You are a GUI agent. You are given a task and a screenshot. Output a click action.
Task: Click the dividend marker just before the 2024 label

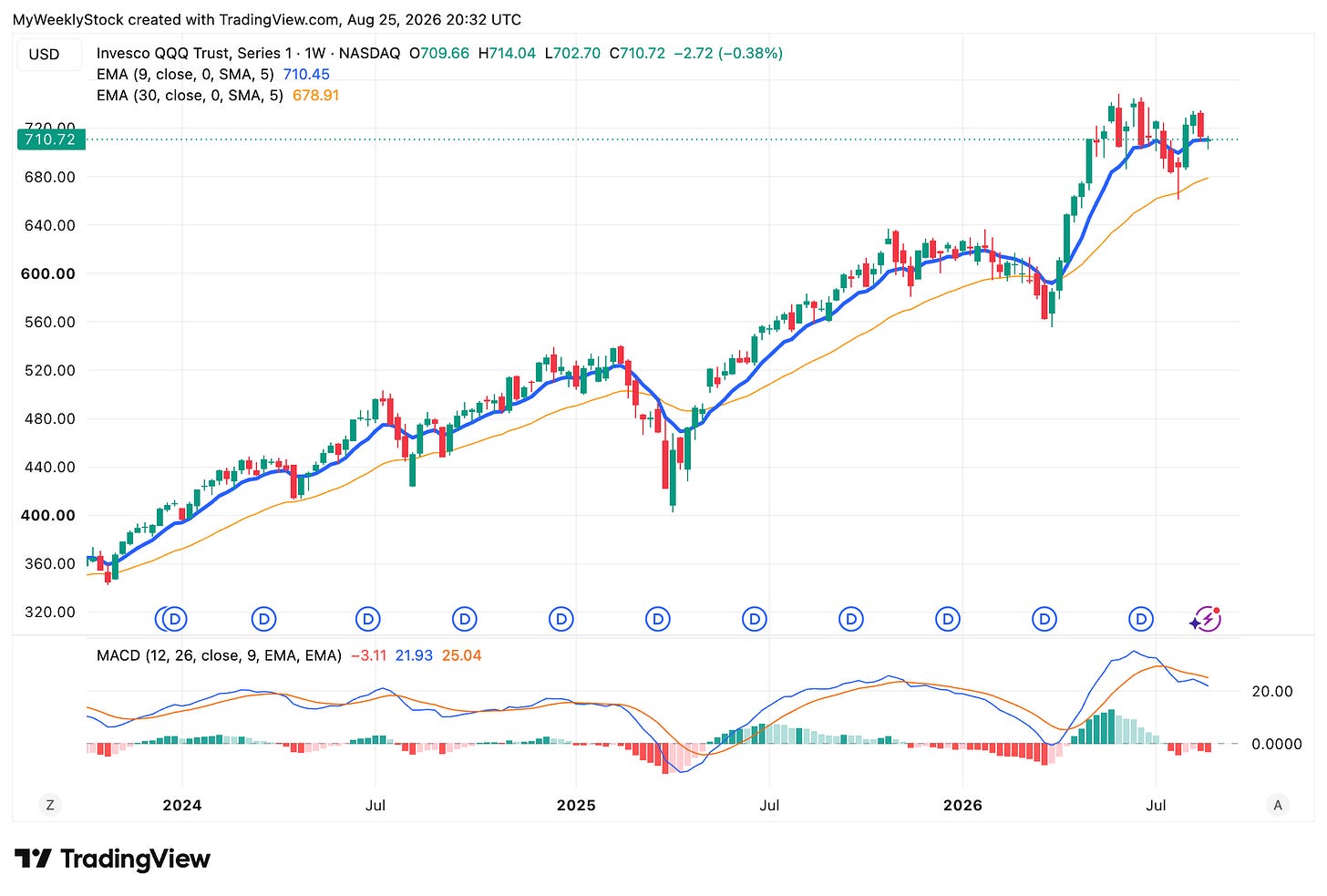point(175,620)
